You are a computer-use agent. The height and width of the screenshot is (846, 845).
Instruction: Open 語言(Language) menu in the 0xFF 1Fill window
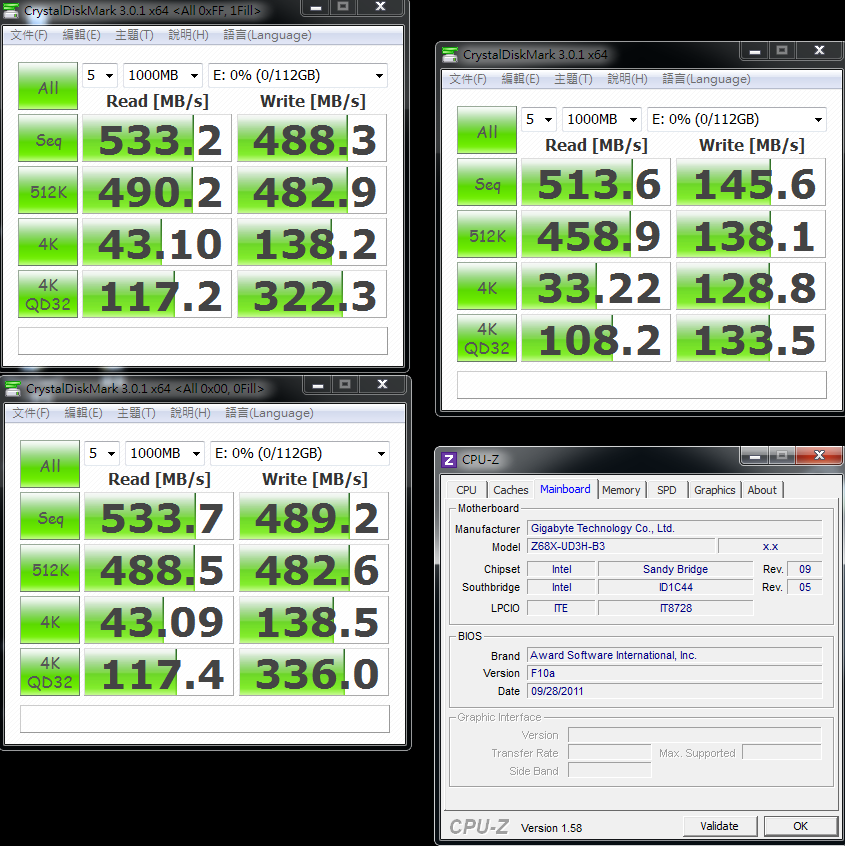[267, 35]
